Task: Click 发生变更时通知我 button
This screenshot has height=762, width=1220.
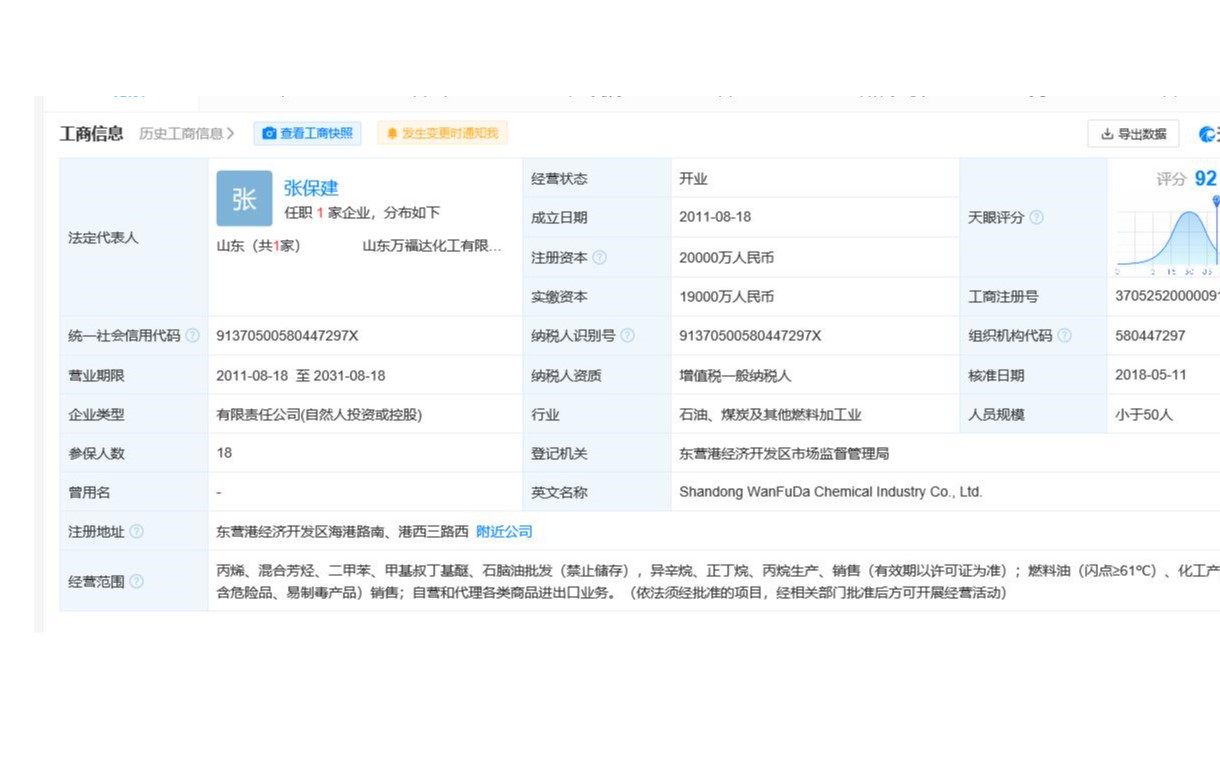Action: point(442,133)
